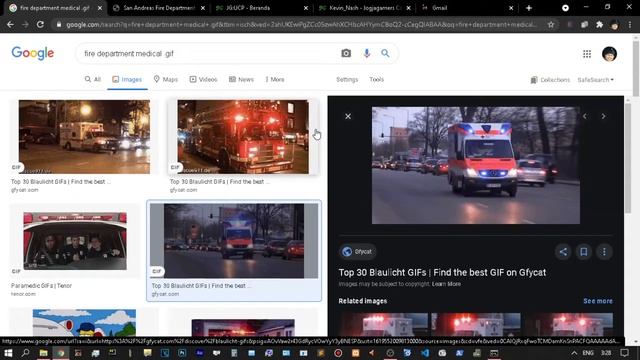This screenshot has height=360, width=640.
Task: Open the Google apps grid
Action: coord(587,54)
